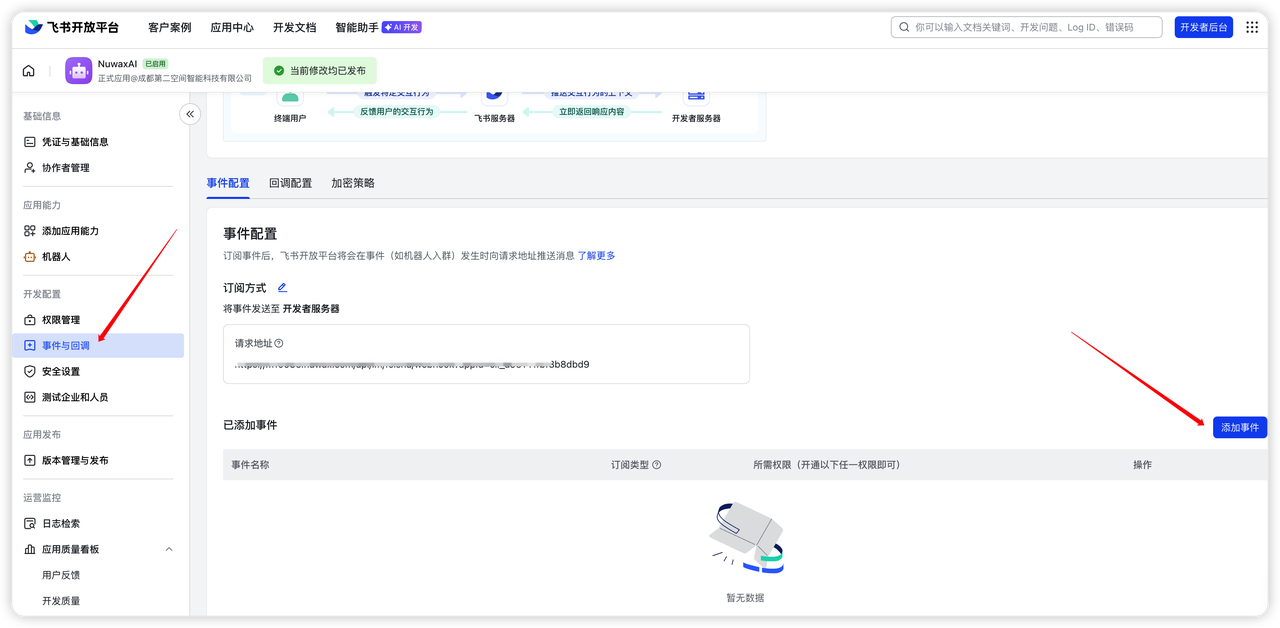The height and width of the screenshot is (628, 1280).
Task: Click the 安全设置 shield icon
Action: pyautogui.click(x=30, y=371)
